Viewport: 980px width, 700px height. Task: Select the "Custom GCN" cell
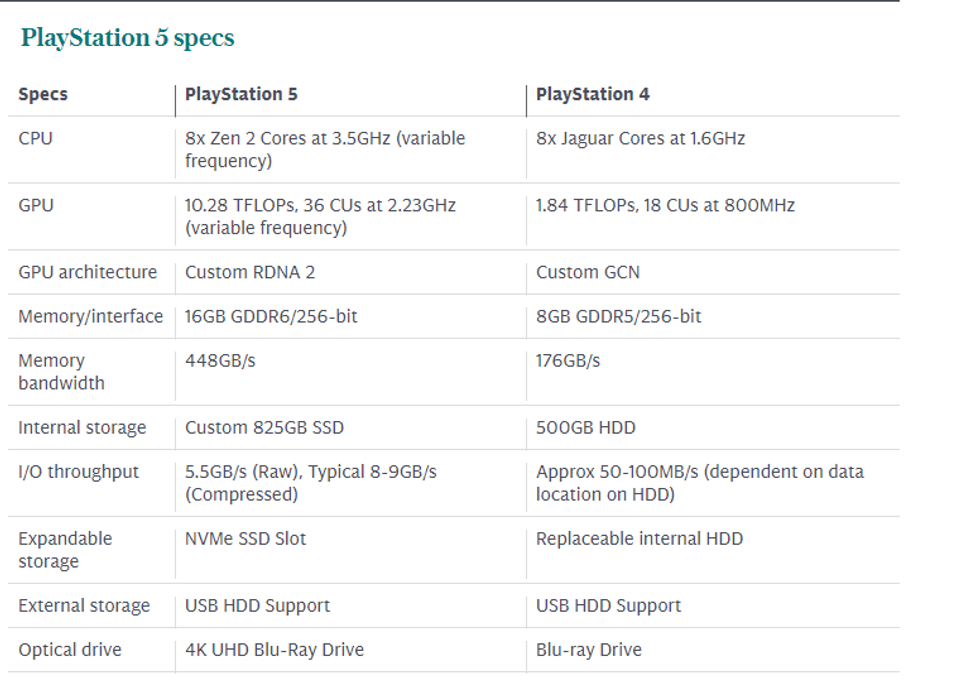click(x=588, y=272)
